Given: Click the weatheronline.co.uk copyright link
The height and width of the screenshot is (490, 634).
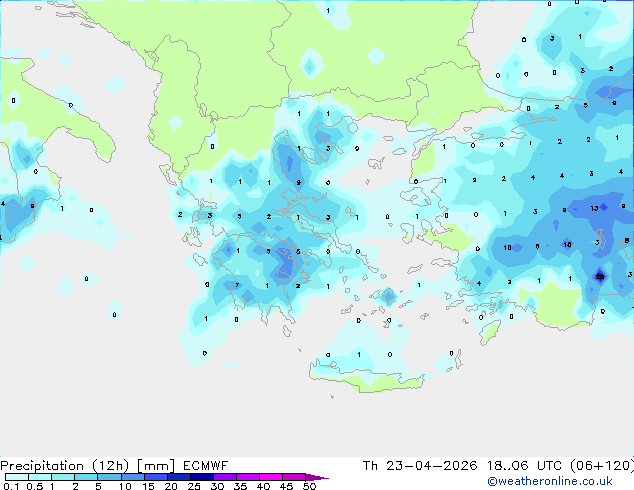Looking at the screenshot, I should click(x=550, y=481).
